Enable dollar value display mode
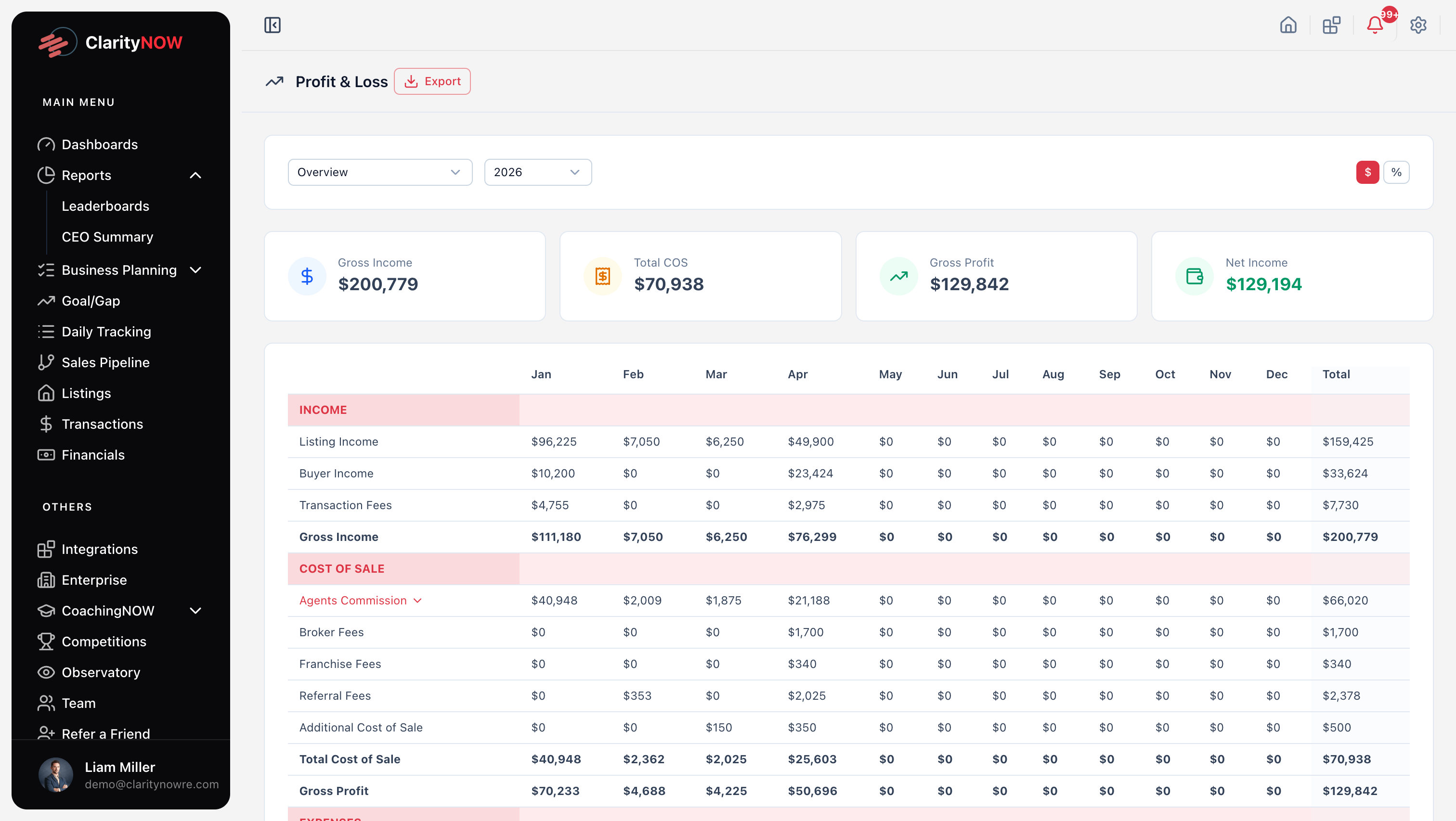This screenshot has height=821, width=1456. tap(1367, 172)
